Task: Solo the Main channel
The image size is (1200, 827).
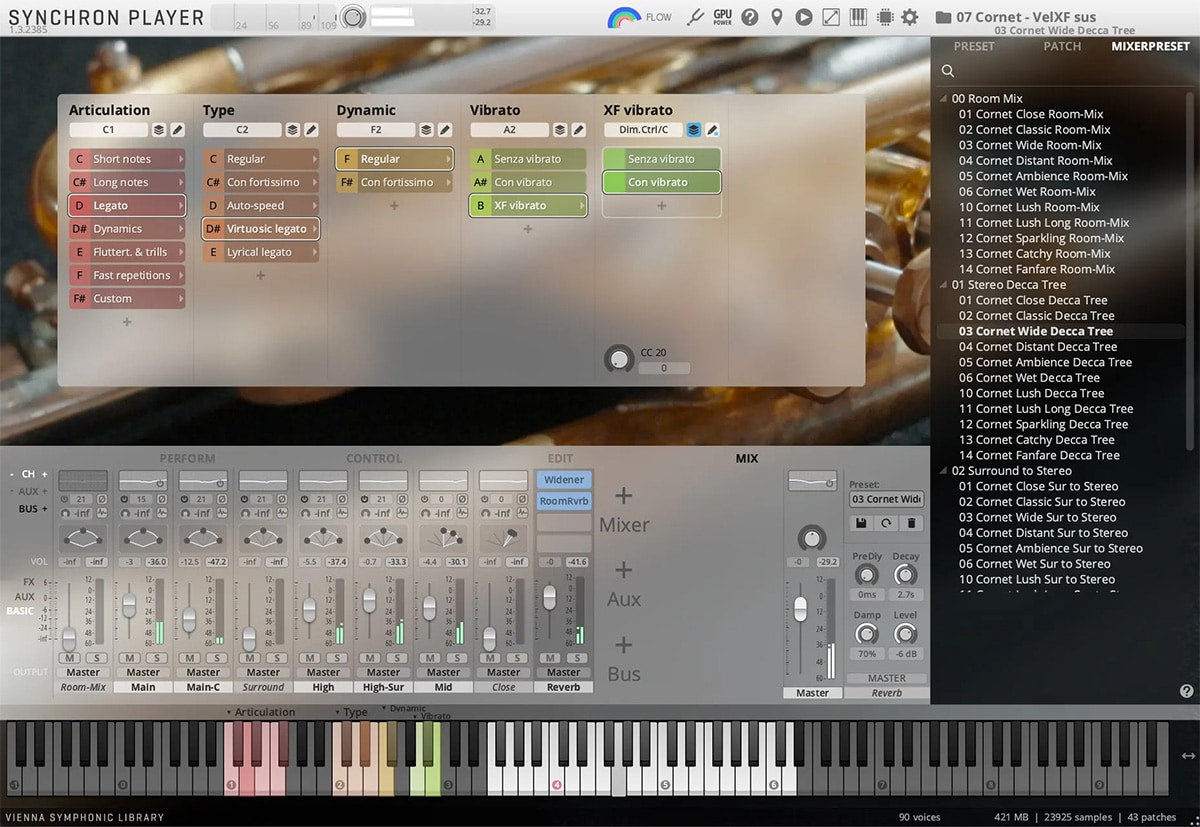Action: (157, 658)
